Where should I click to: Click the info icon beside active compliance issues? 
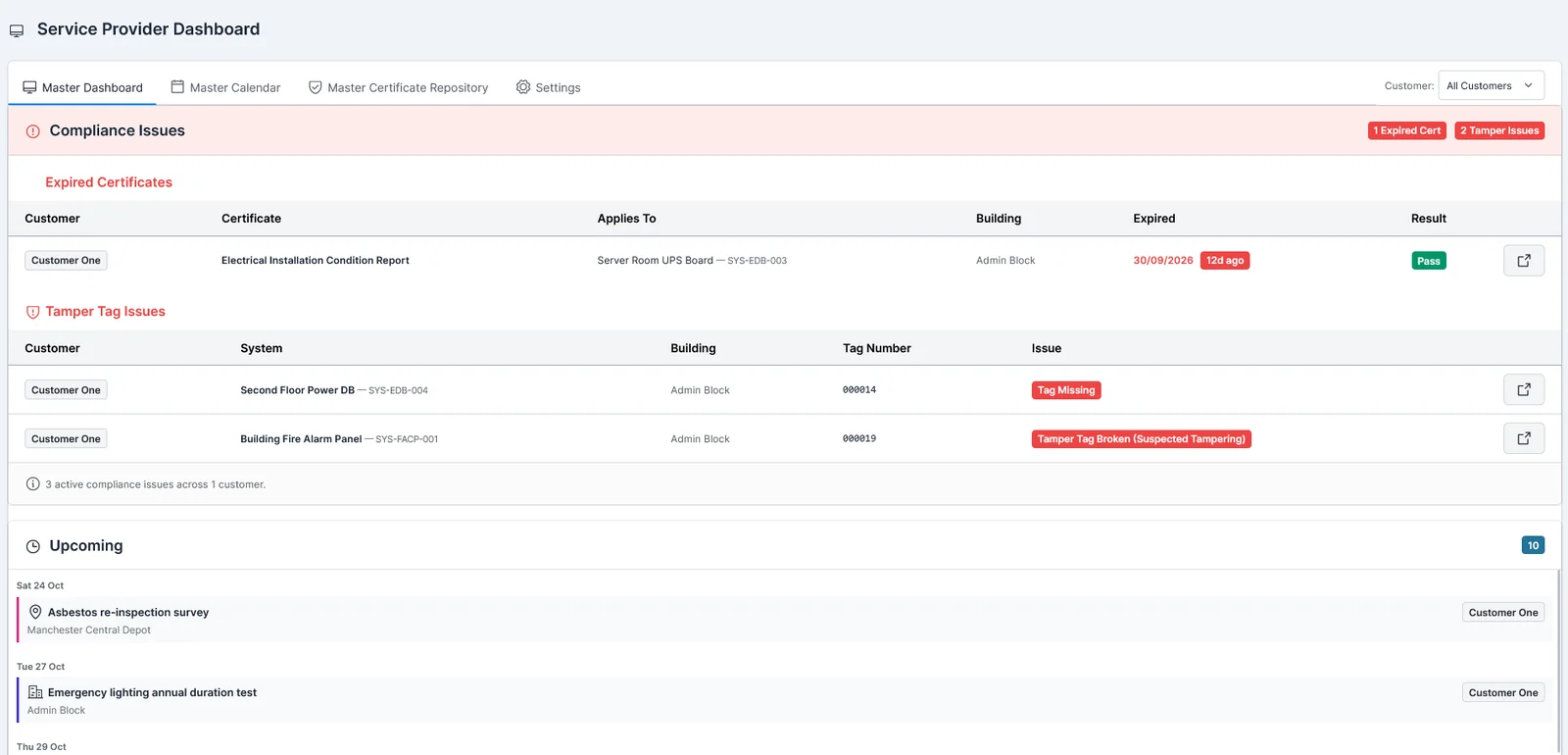[x=33, y=484]
